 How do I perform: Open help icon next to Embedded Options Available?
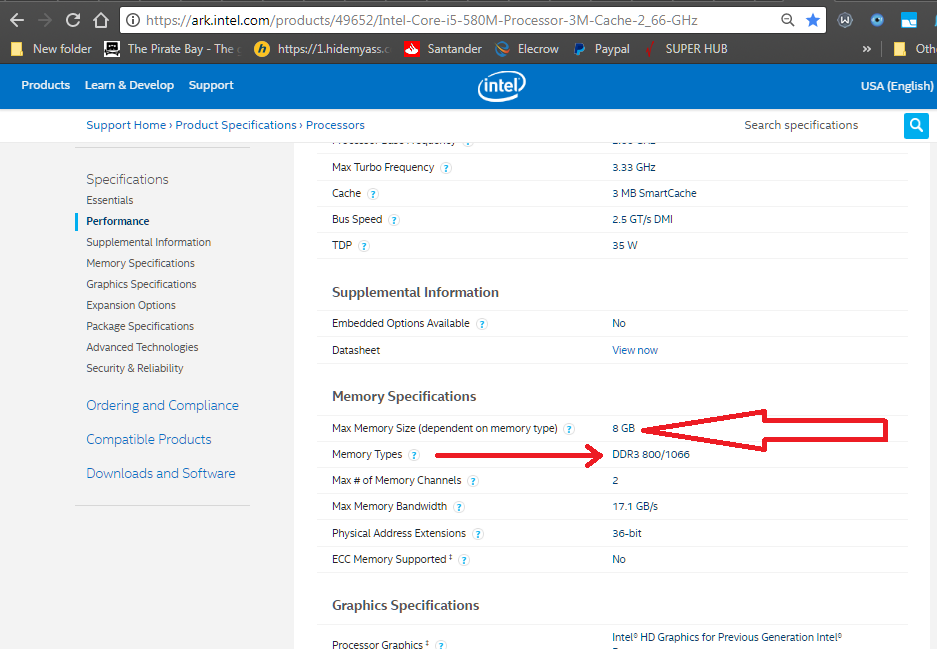(482, 324)
